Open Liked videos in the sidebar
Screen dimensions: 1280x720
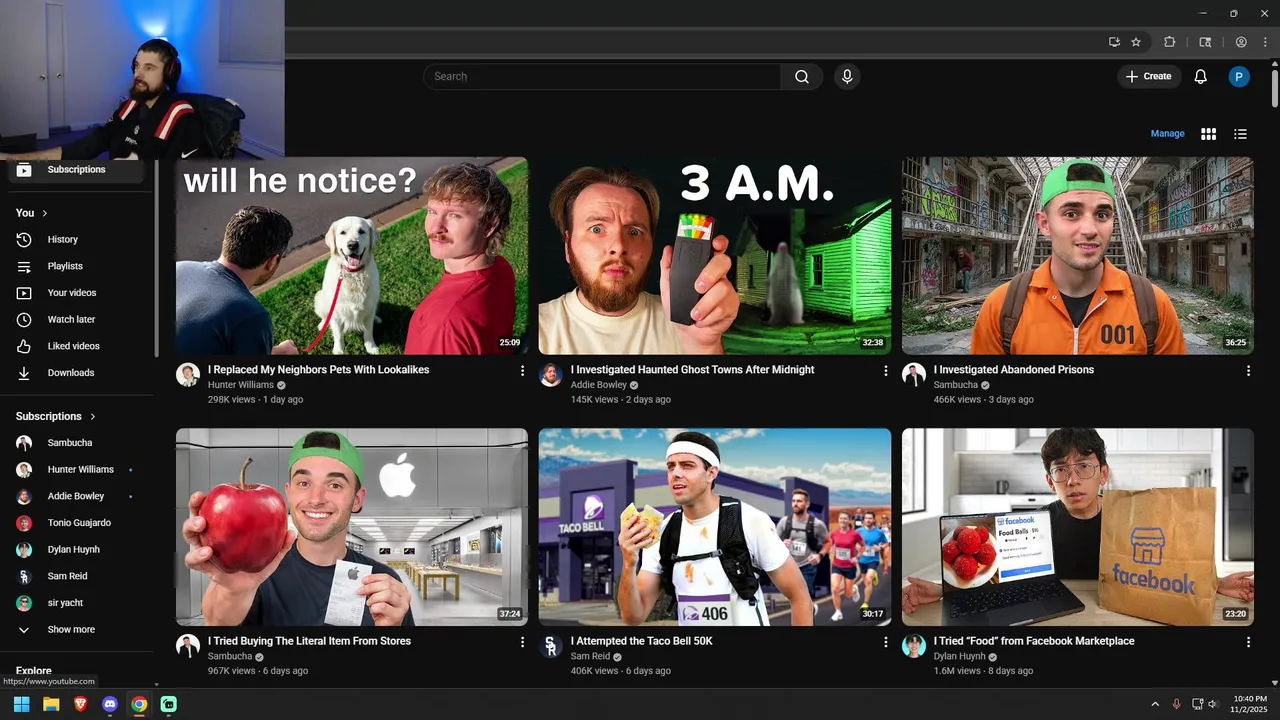tap(77, 346)
